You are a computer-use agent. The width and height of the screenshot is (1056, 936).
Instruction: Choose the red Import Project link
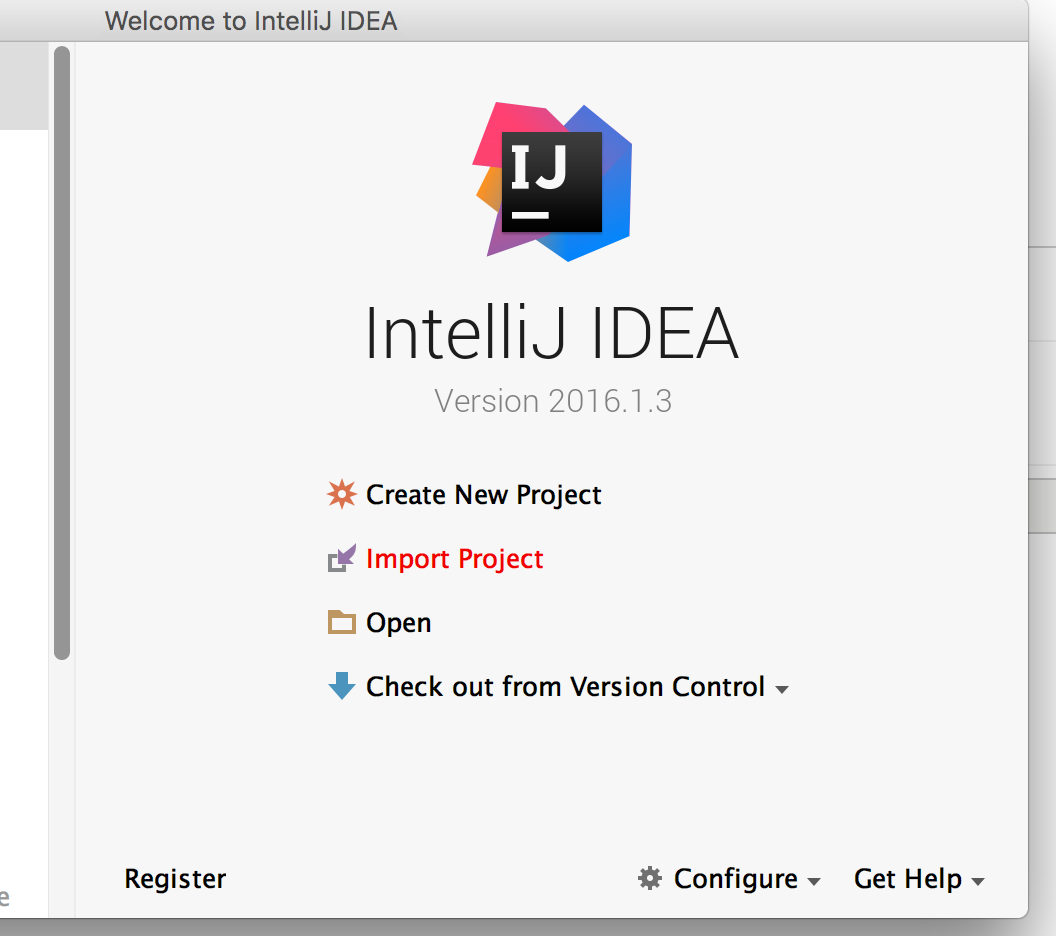454,559
